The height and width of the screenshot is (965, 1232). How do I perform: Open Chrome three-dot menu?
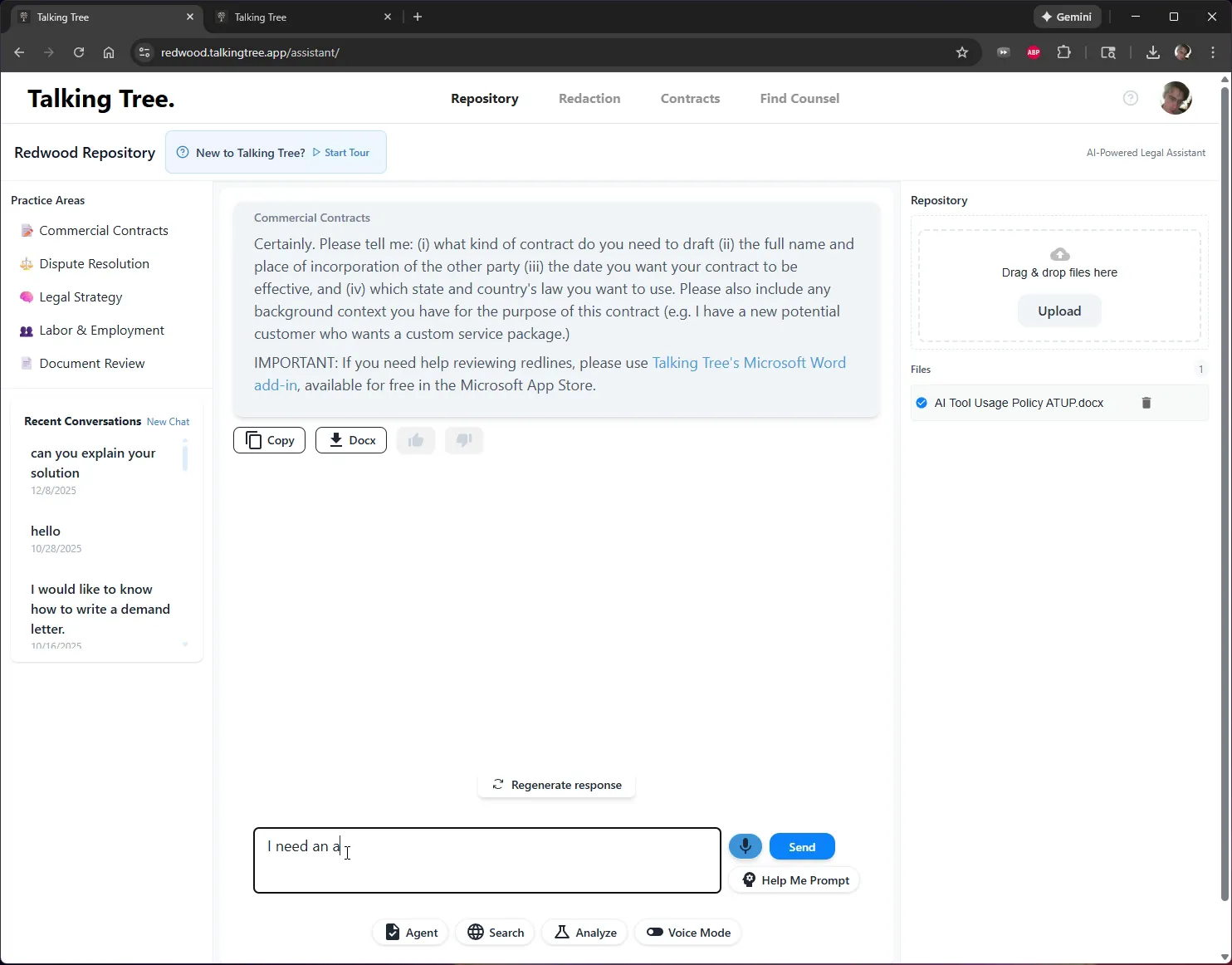click(x=1213, y=52)
